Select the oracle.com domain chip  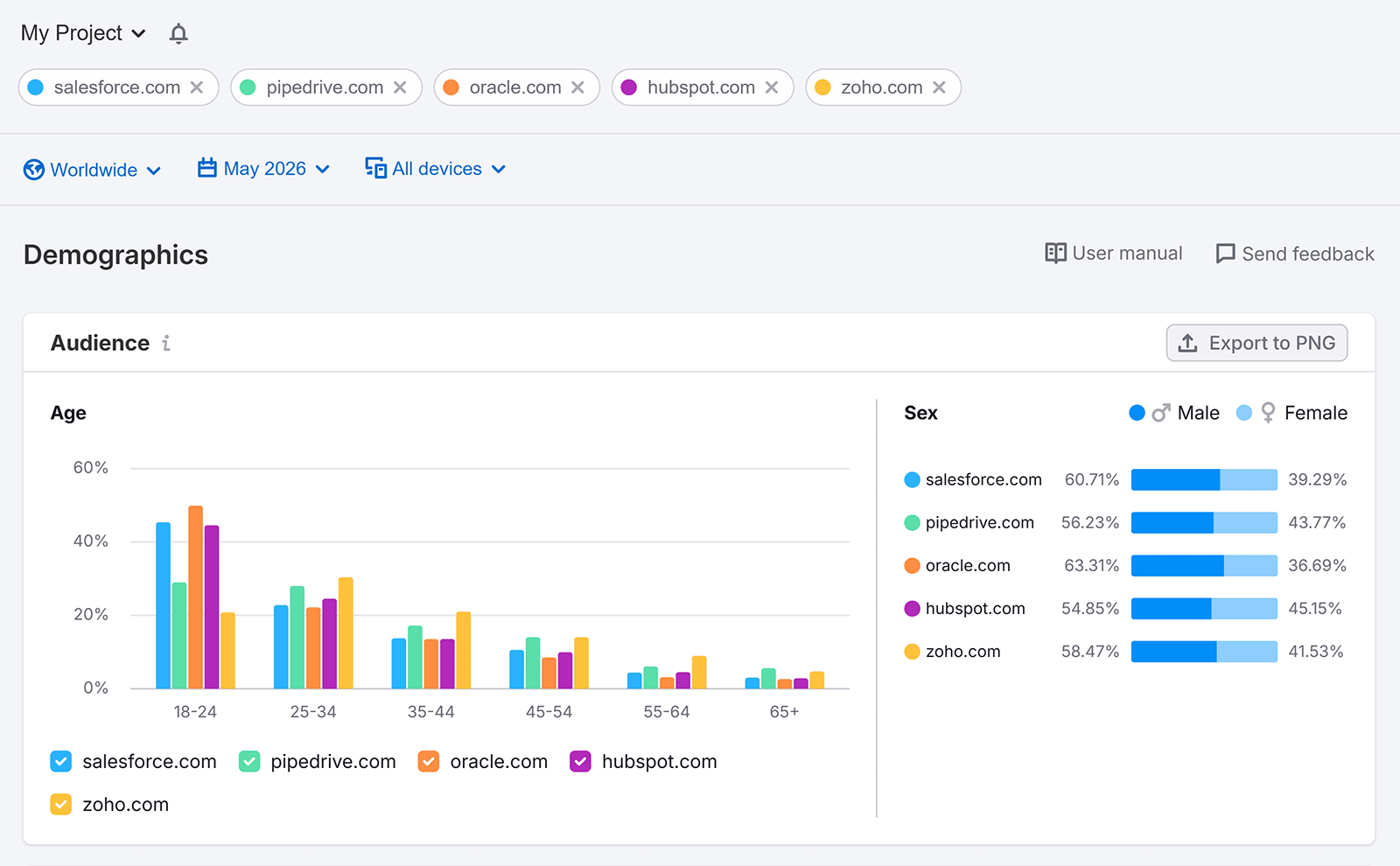pos(515,87)
